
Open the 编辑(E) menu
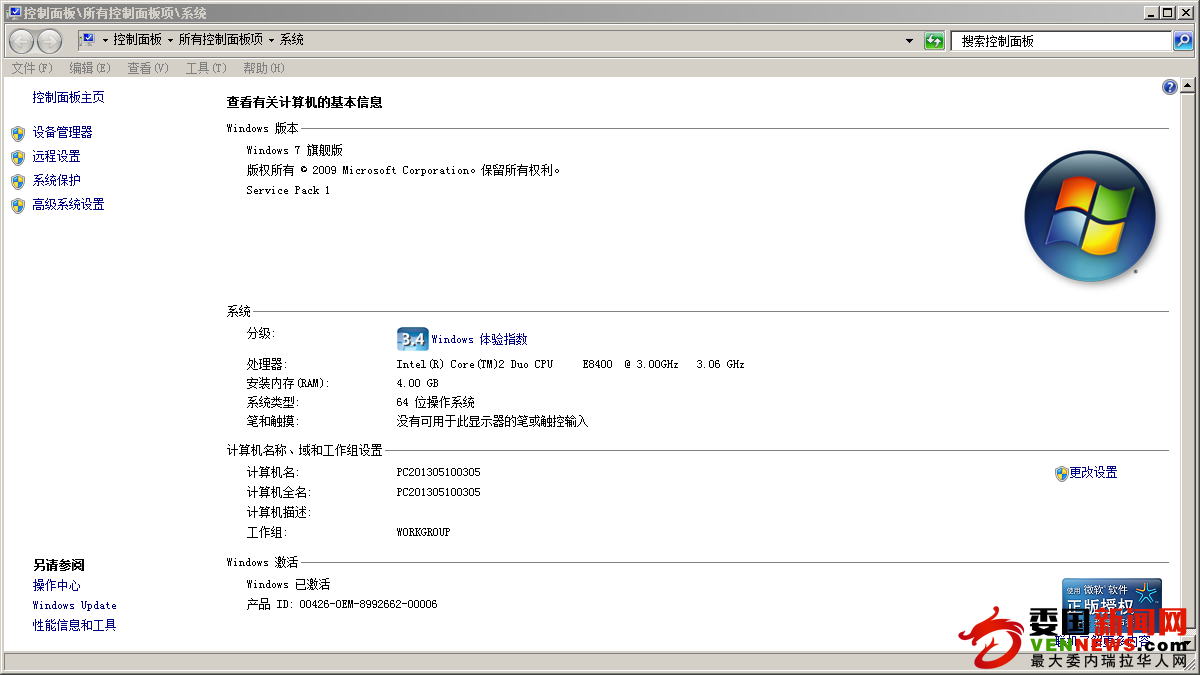pyautogui.click(x=90, y=68)
